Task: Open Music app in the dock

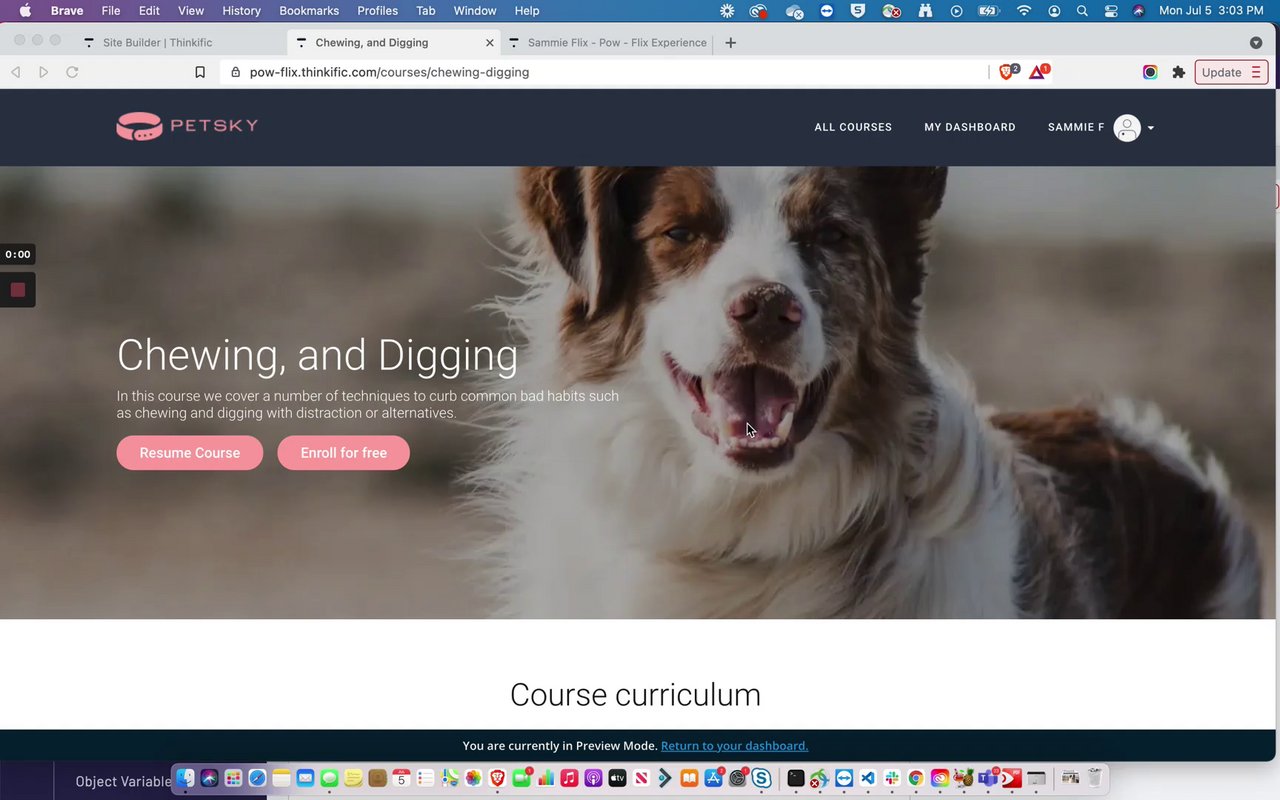Action: click(x=569, y=778)
